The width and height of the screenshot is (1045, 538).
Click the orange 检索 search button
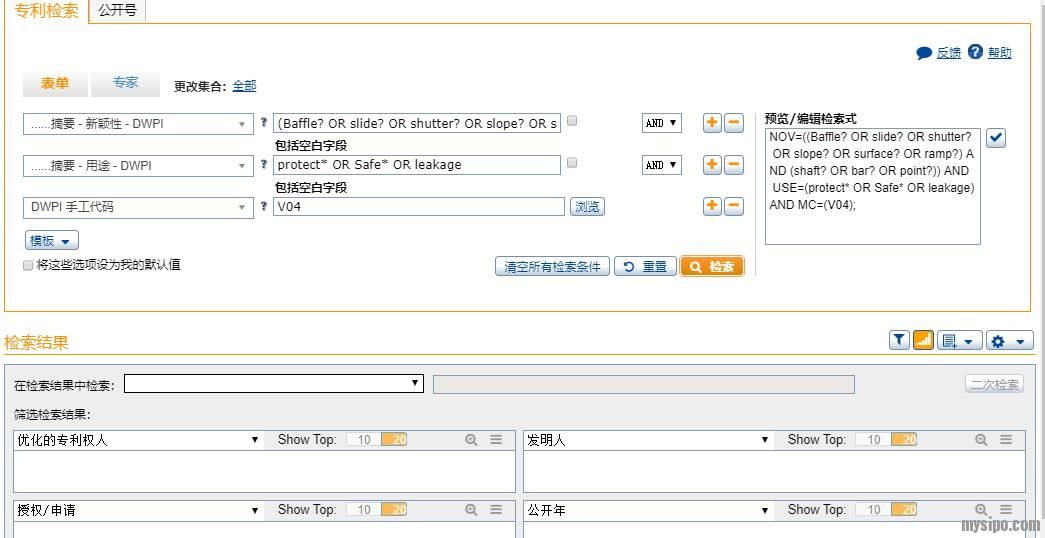712,267
